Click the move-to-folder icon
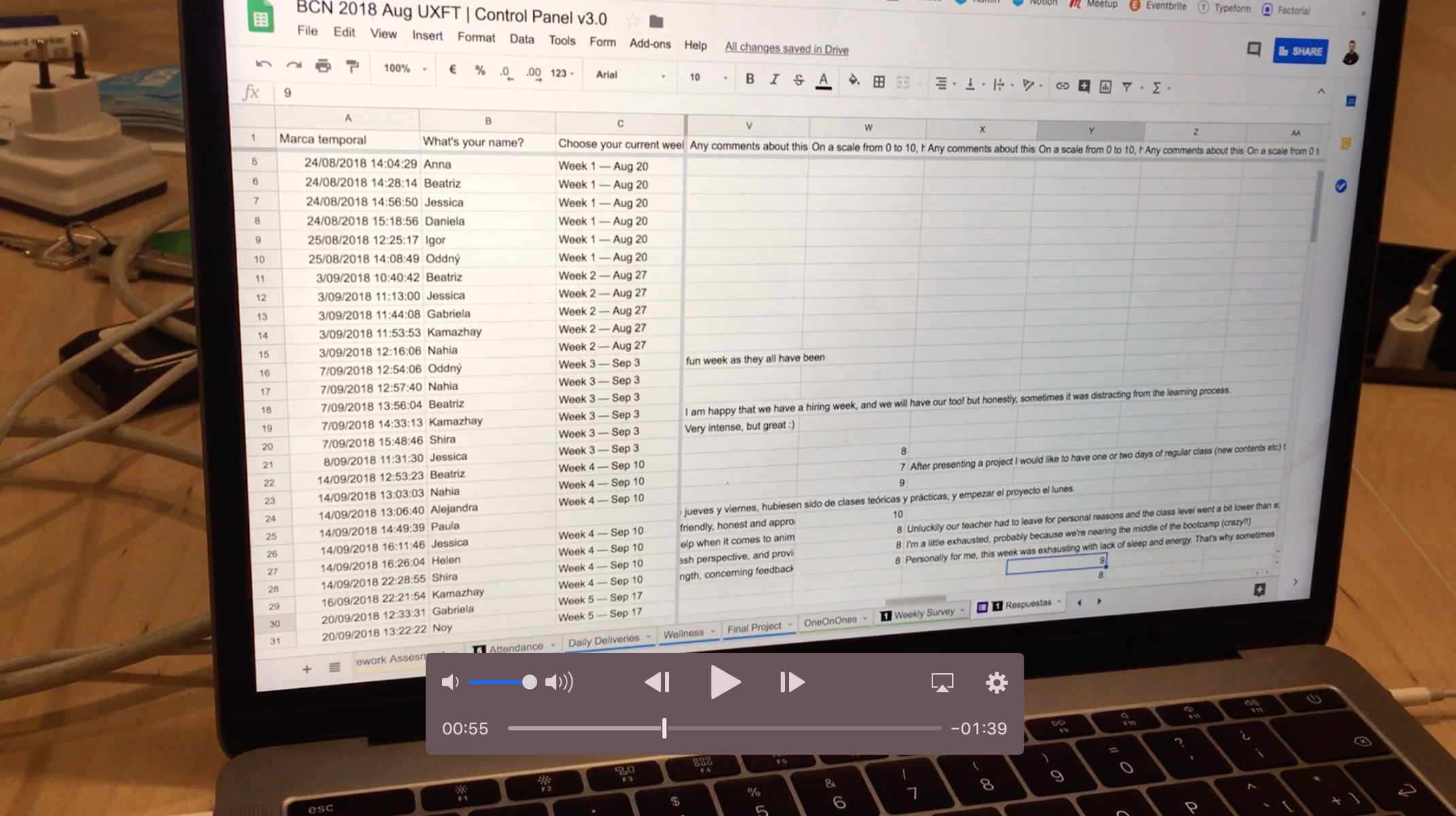The width and height of the screenshot is (1456, 816). point(656,22)
